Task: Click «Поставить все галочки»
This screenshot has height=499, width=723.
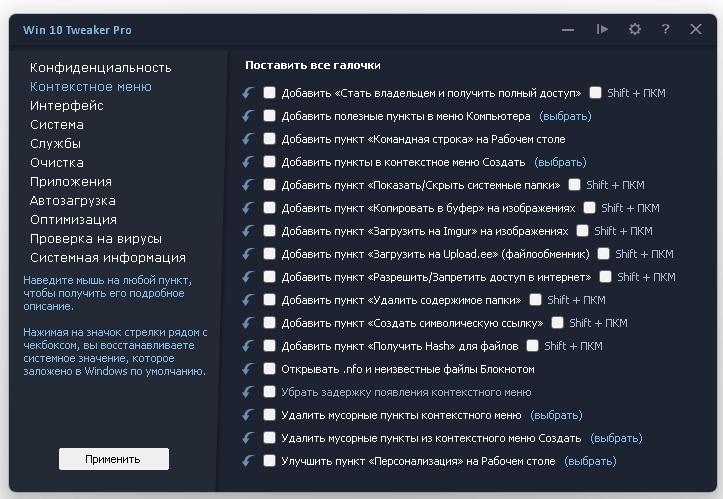Action: pos(313,65)
